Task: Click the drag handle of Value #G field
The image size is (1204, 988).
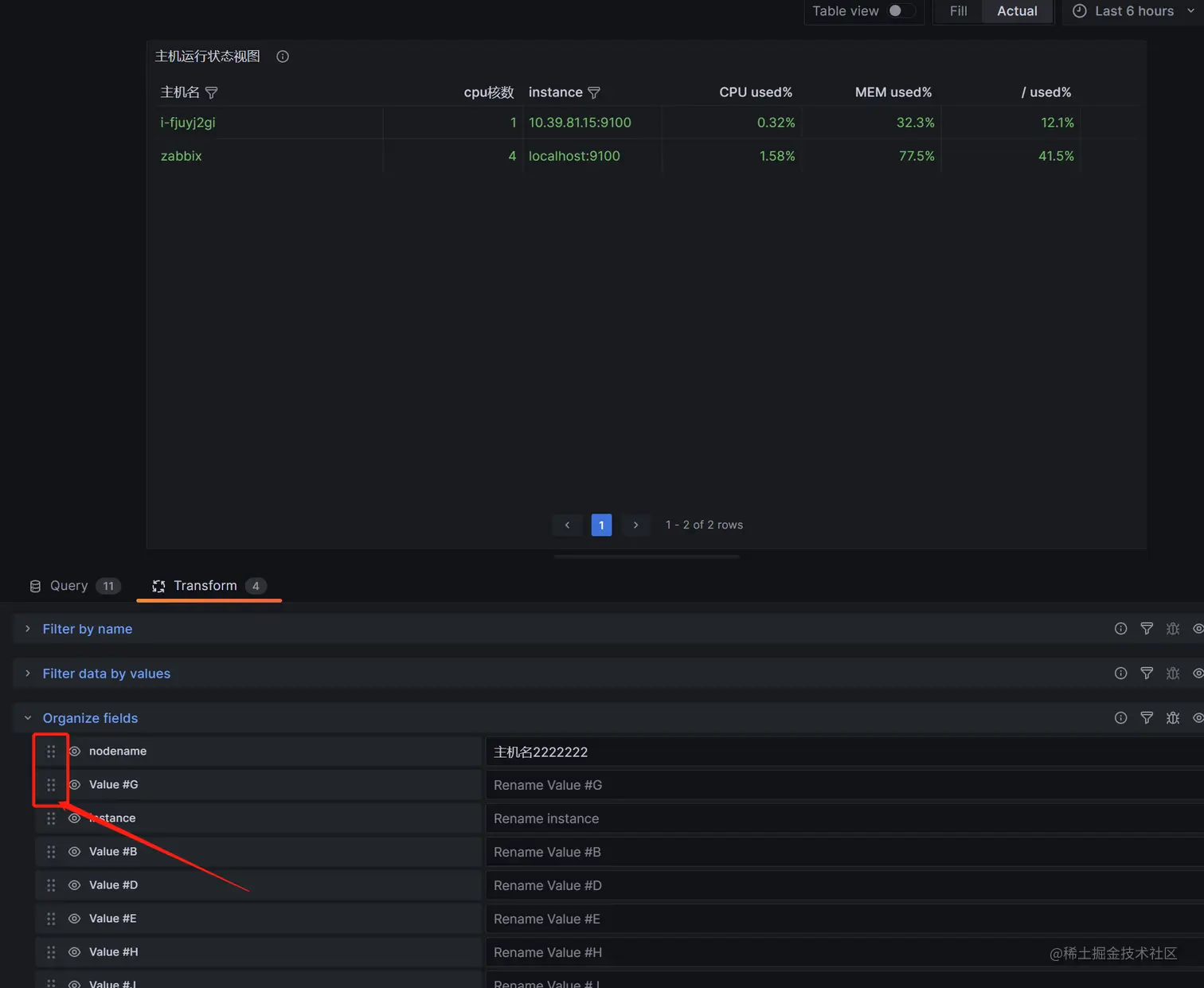Action: pos(51,785)
